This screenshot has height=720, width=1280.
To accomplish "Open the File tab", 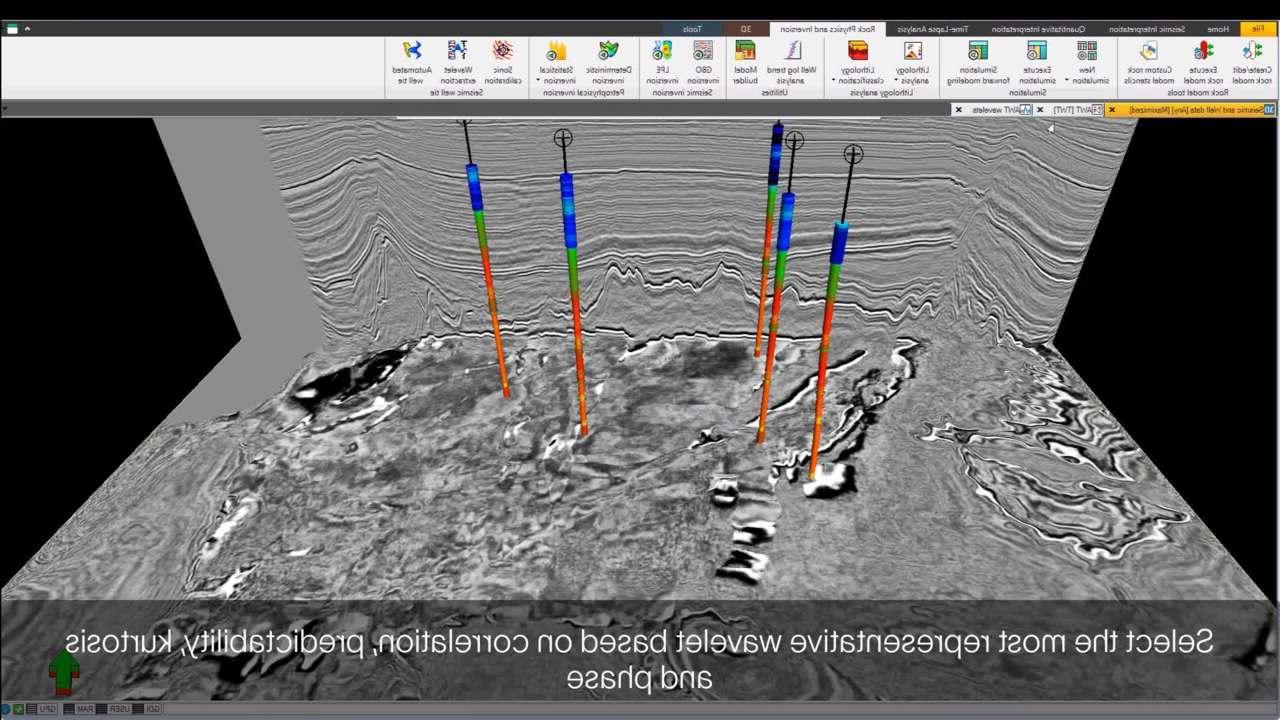I will pos(1257,29).
